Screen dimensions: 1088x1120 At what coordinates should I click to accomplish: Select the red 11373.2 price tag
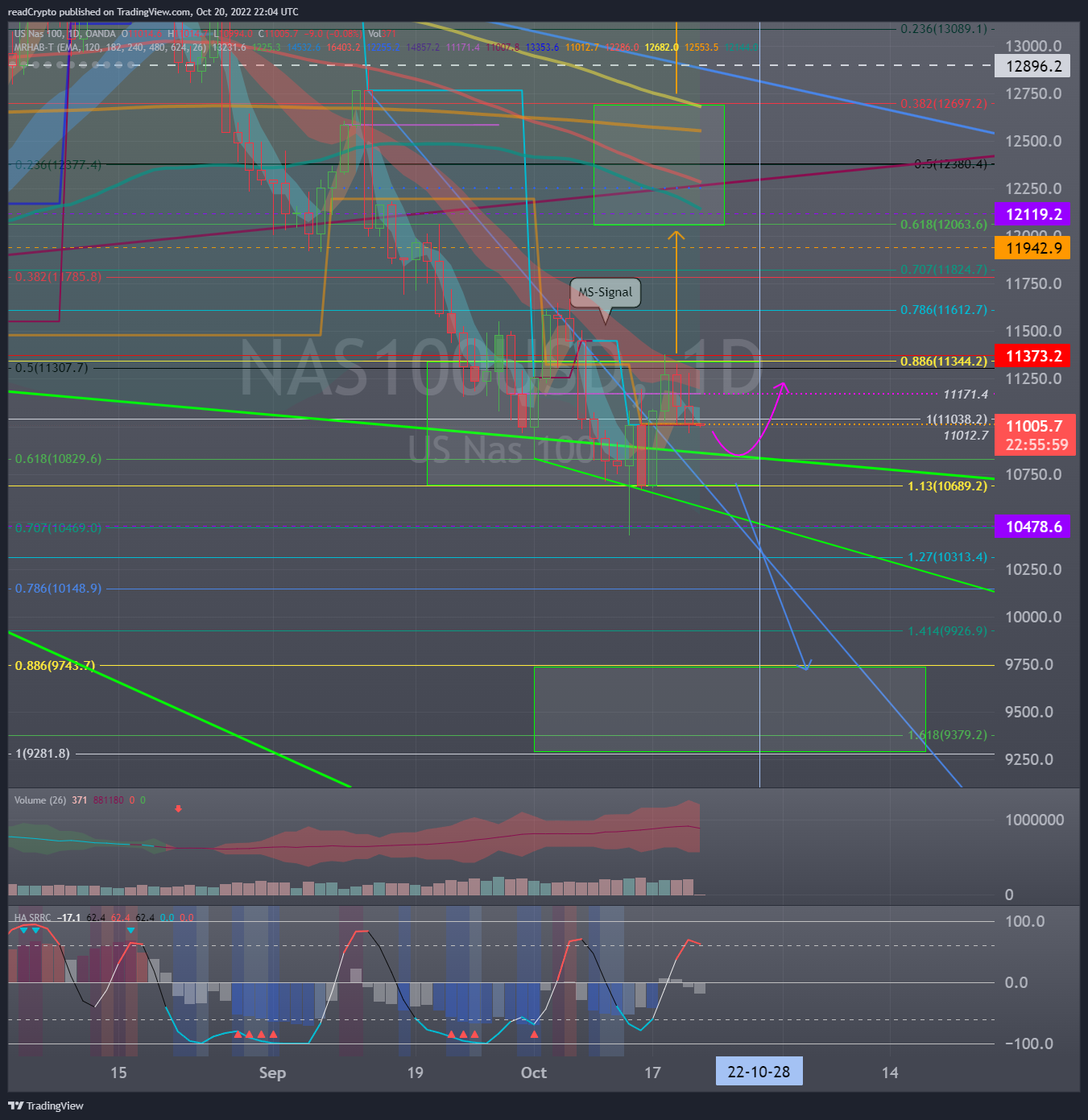tap(1033, 356)
